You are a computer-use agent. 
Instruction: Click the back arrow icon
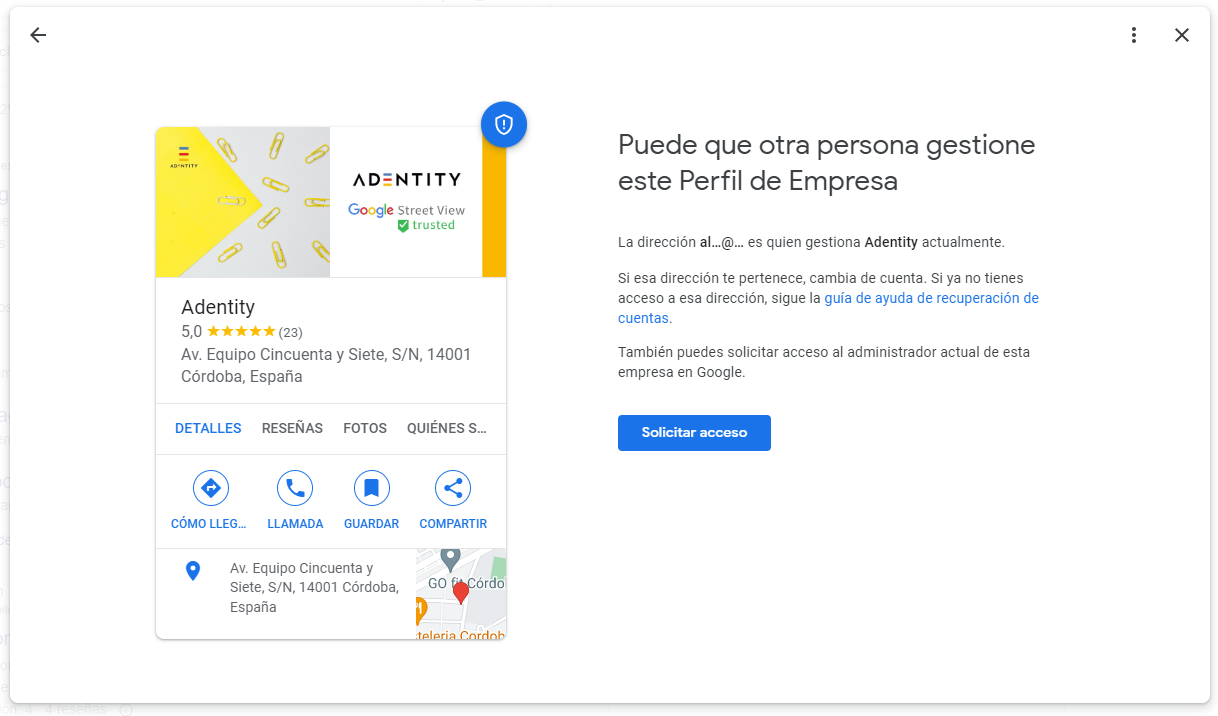[x=38, y=35]
